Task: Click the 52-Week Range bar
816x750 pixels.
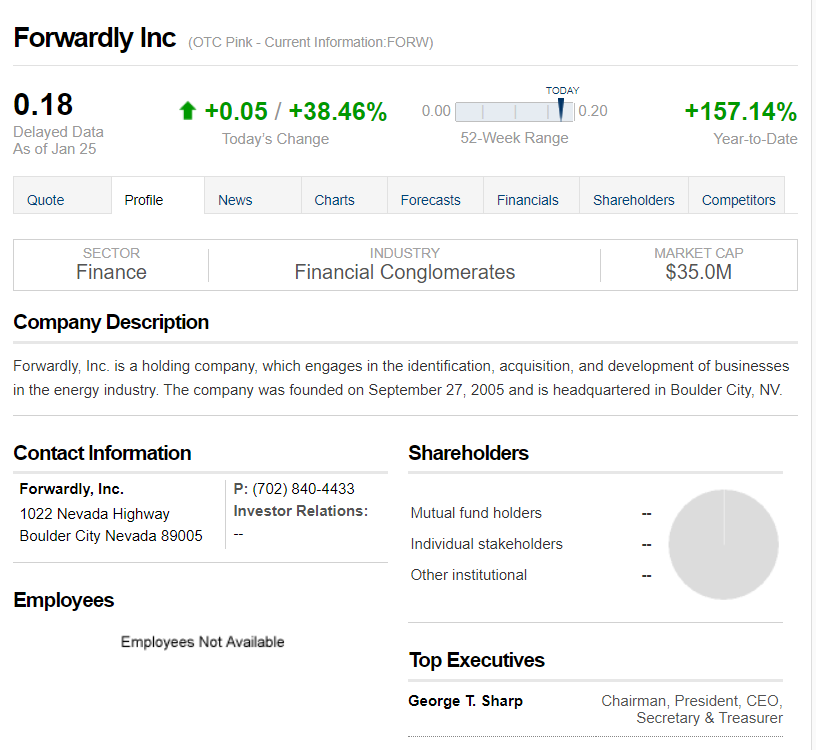Action: pos(514,111)
